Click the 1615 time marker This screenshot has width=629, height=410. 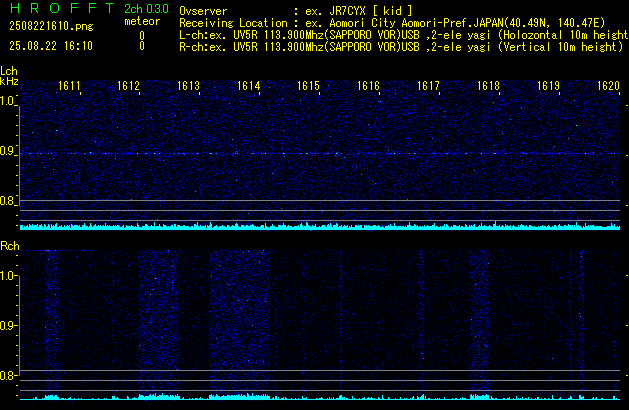[x=308, y=86]
